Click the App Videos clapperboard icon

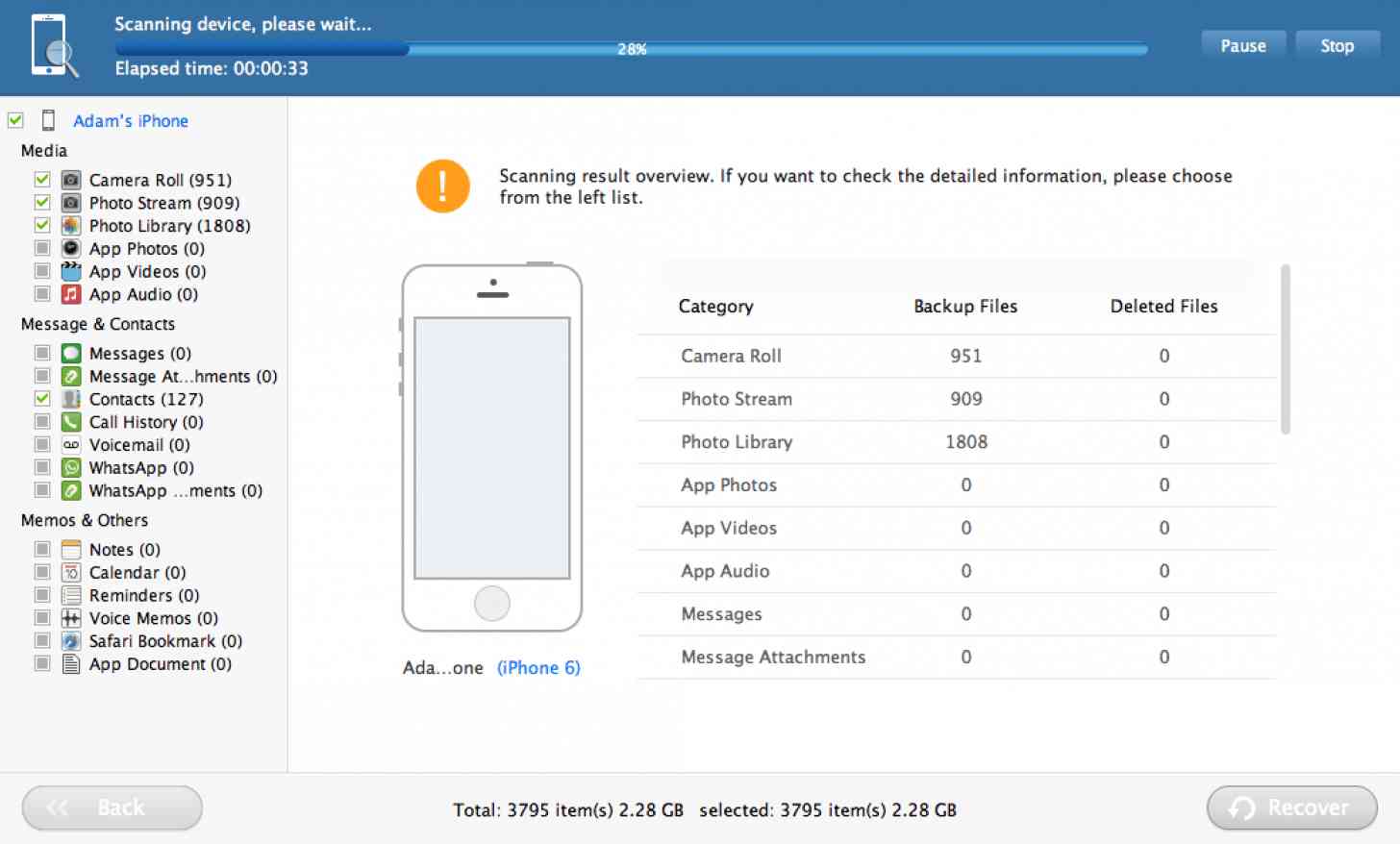click(x=71, y=271)
